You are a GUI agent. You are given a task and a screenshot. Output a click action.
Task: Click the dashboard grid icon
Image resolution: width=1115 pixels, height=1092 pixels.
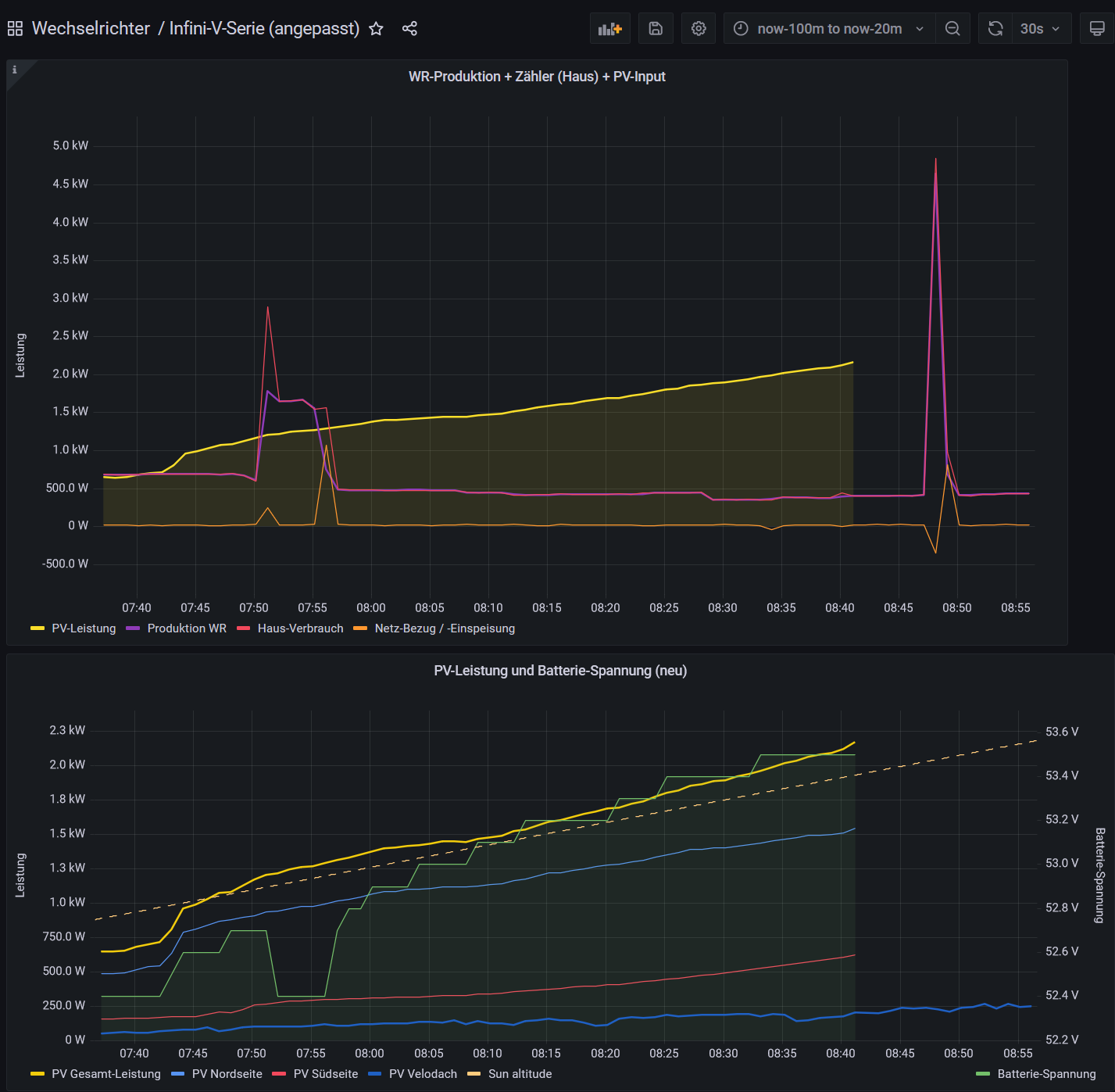(x=15, y=29)
